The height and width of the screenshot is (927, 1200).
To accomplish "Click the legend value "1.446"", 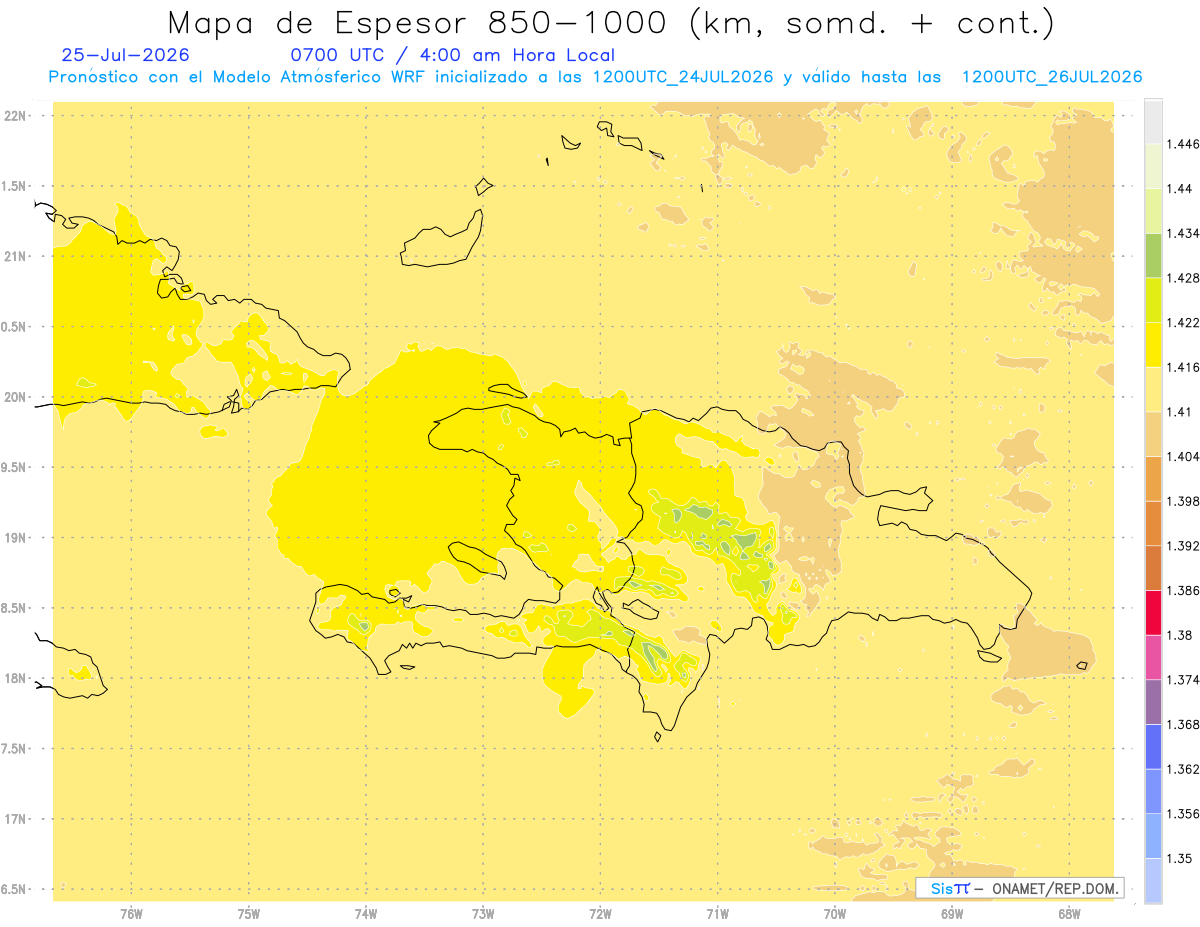I will [1183, 144].
